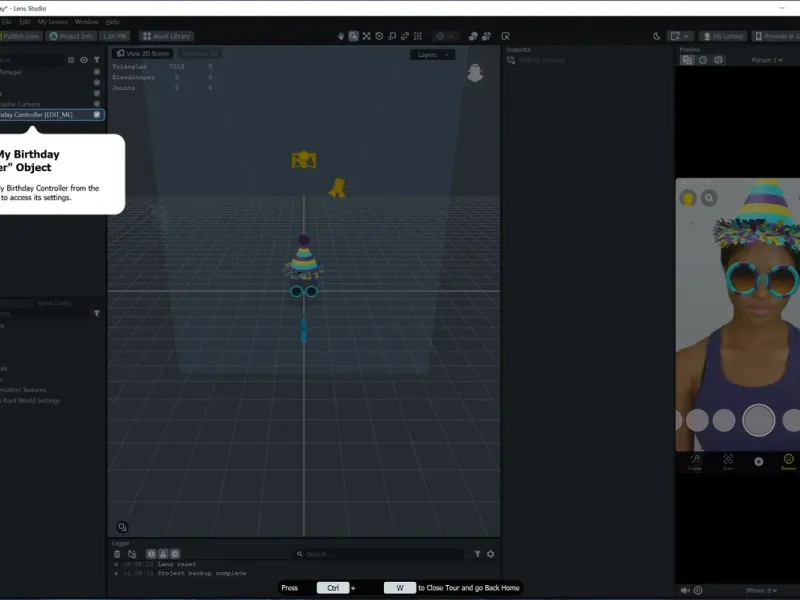Viewport: 800px width, 600px height.
Task: Select the yellow light gizmo in scene
Action: (x=337, y=188)
